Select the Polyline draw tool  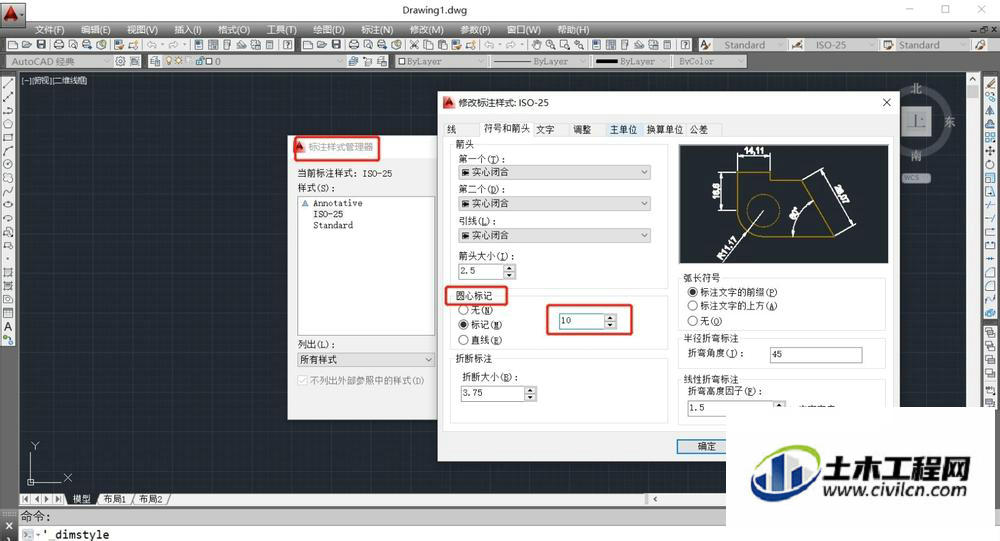pos(8,110)
